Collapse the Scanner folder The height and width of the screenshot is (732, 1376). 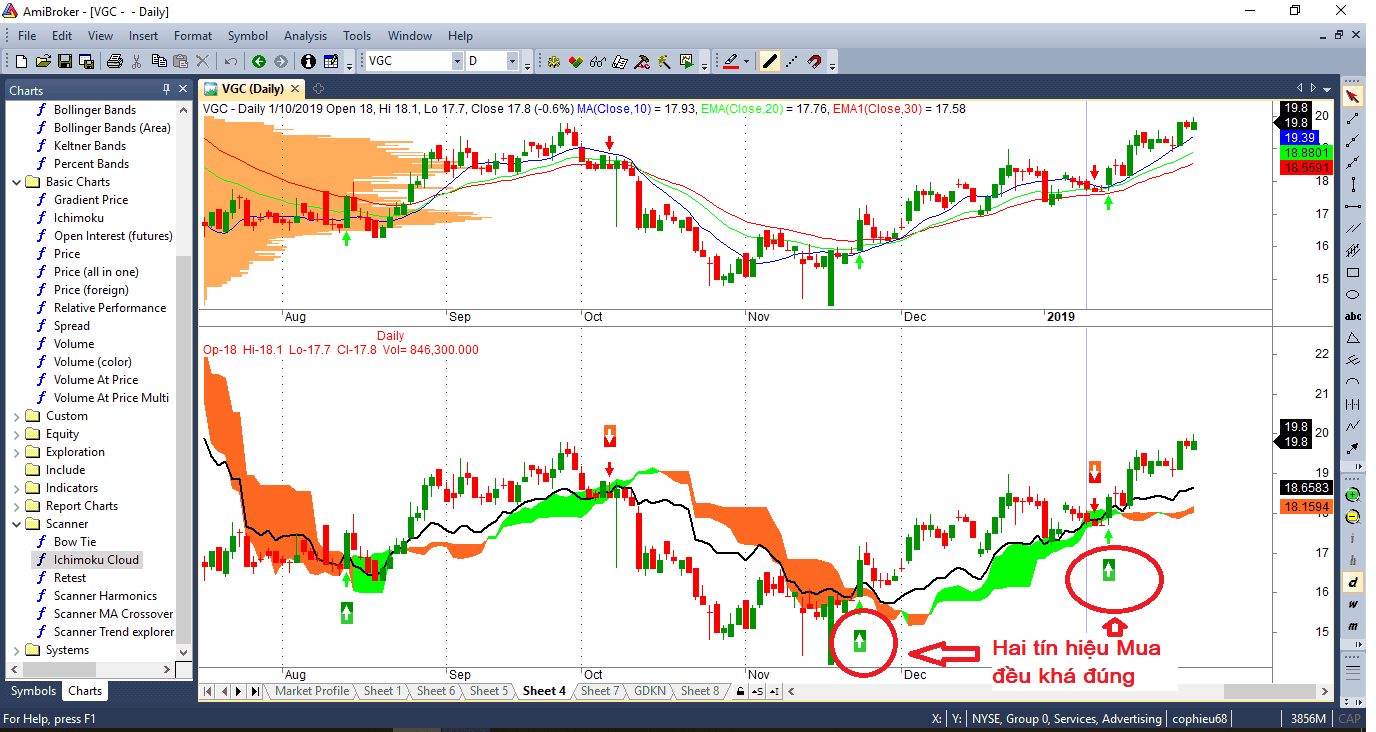[x=17, y=524]
